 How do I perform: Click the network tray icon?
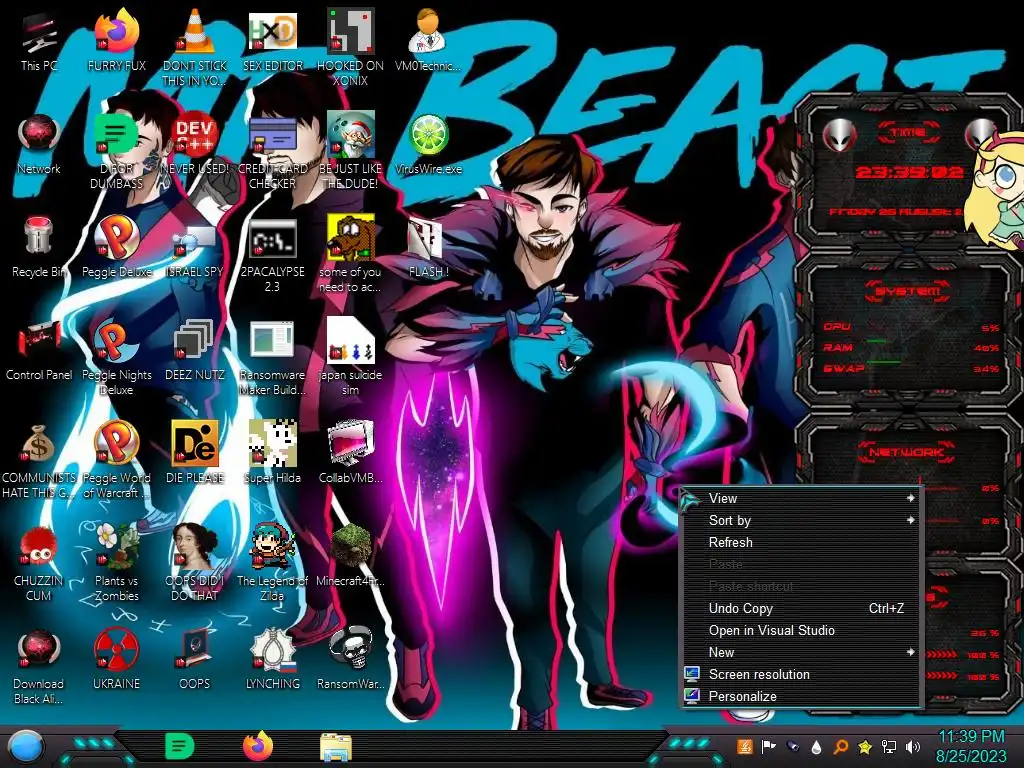click(x=889, y=746)
